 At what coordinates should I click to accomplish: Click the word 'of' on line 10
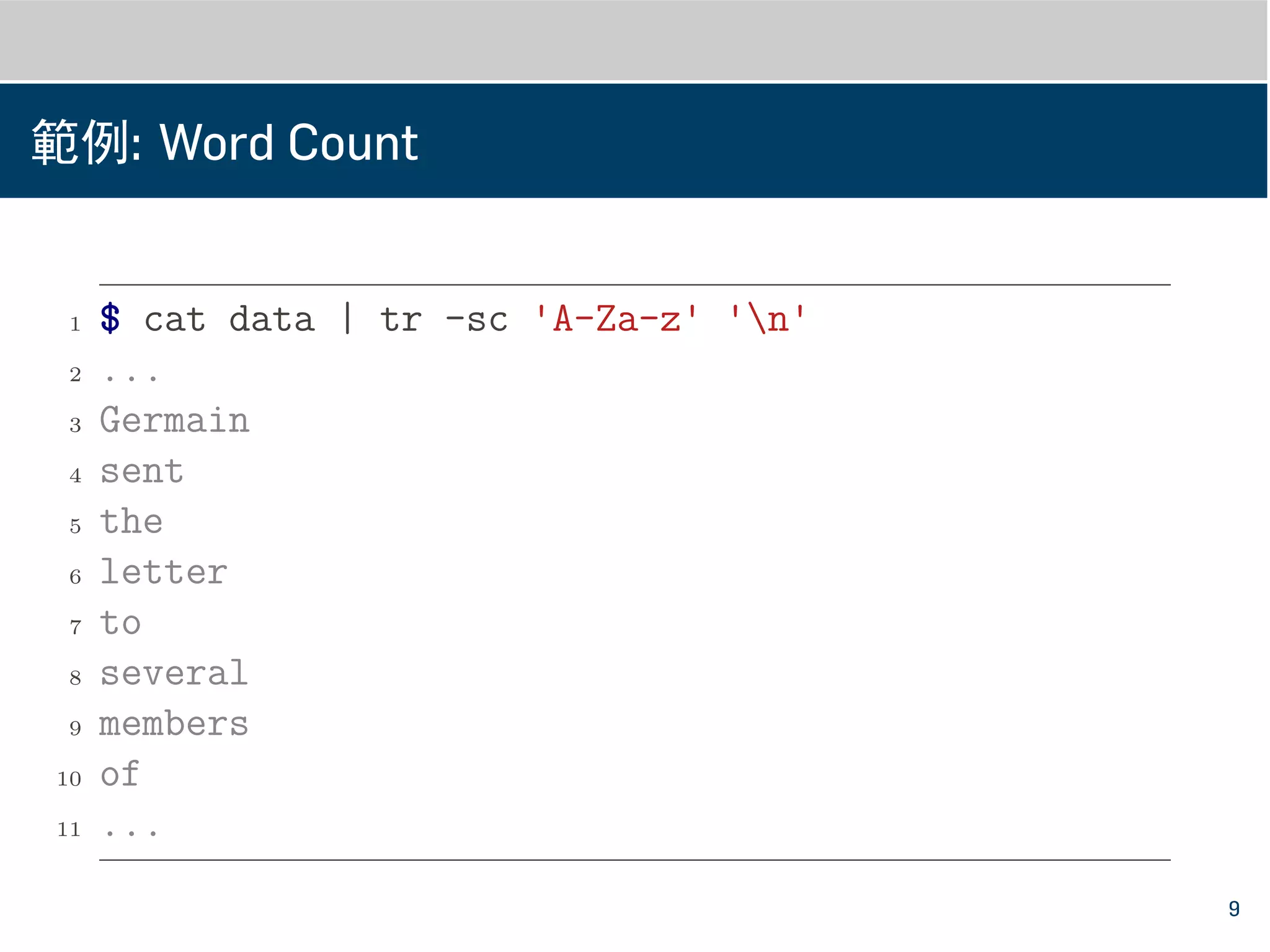click(120, 773)
